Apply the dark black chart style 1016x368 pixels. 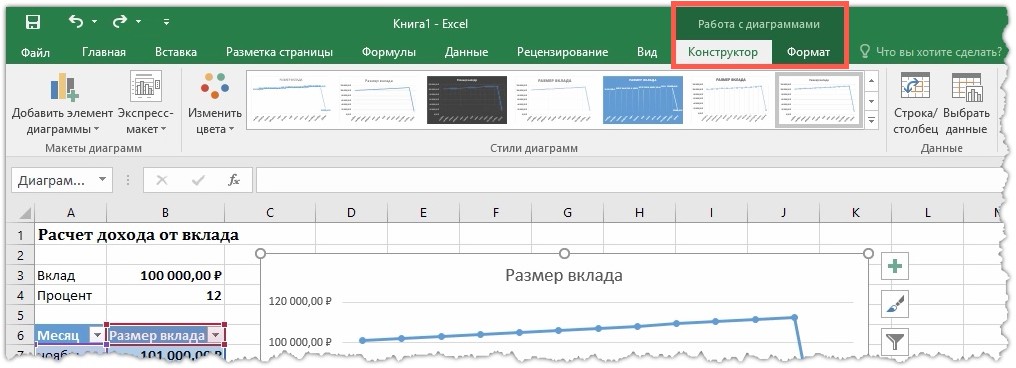pos(467,99)
